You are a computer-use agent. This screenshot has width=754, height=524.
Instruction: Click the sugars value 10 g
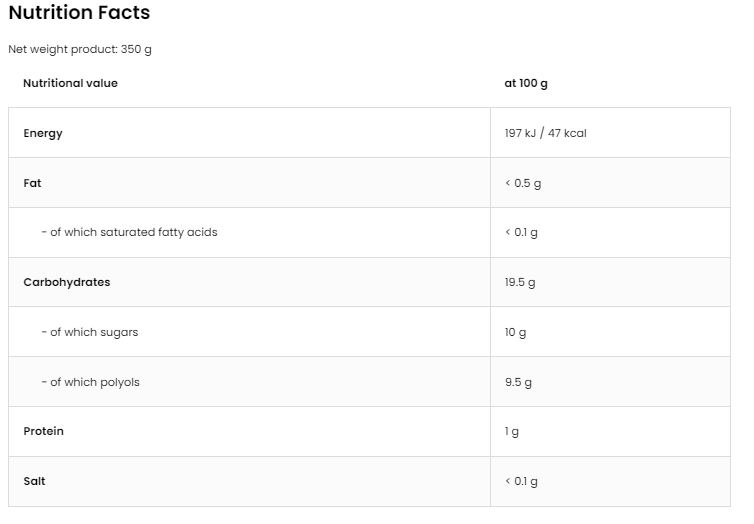click(515, 332)
